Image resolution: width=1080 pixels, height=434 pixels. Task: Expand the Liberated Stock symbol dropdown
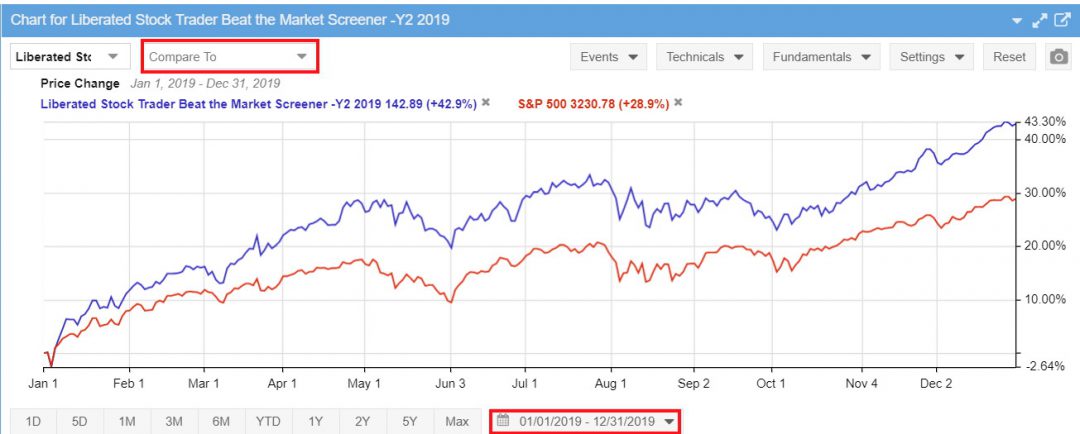point(69,57)
